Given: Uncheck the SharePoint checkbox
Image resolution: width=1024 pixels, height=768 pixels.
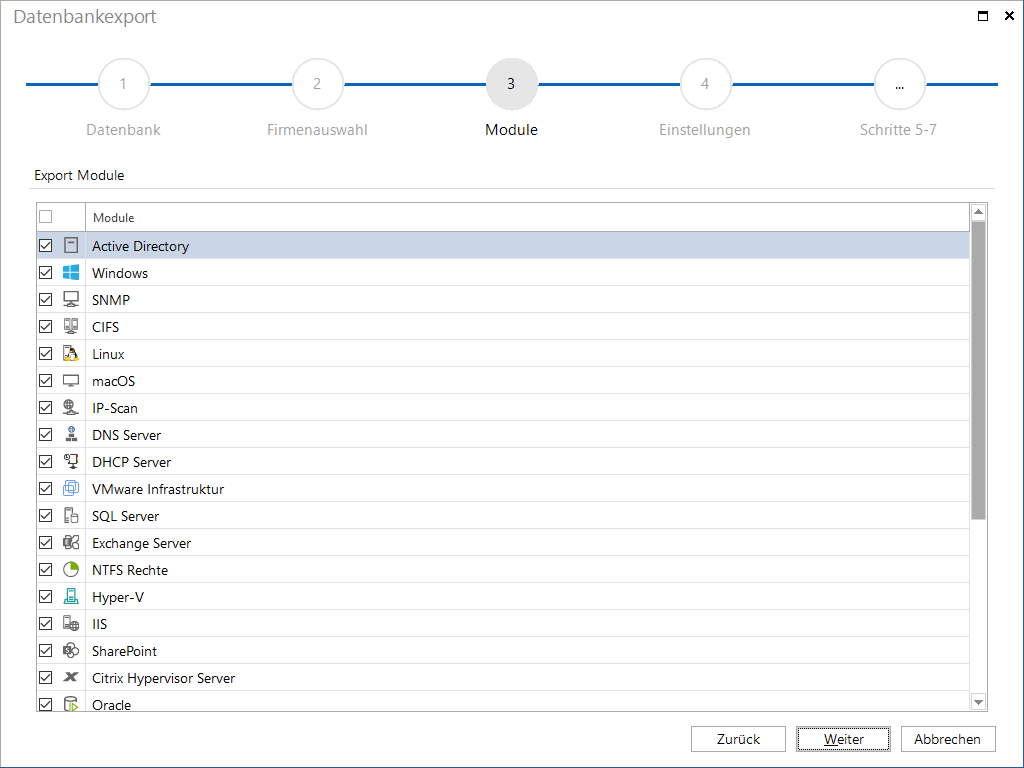Looking at the screenshot, I should (x=46, y=650).
